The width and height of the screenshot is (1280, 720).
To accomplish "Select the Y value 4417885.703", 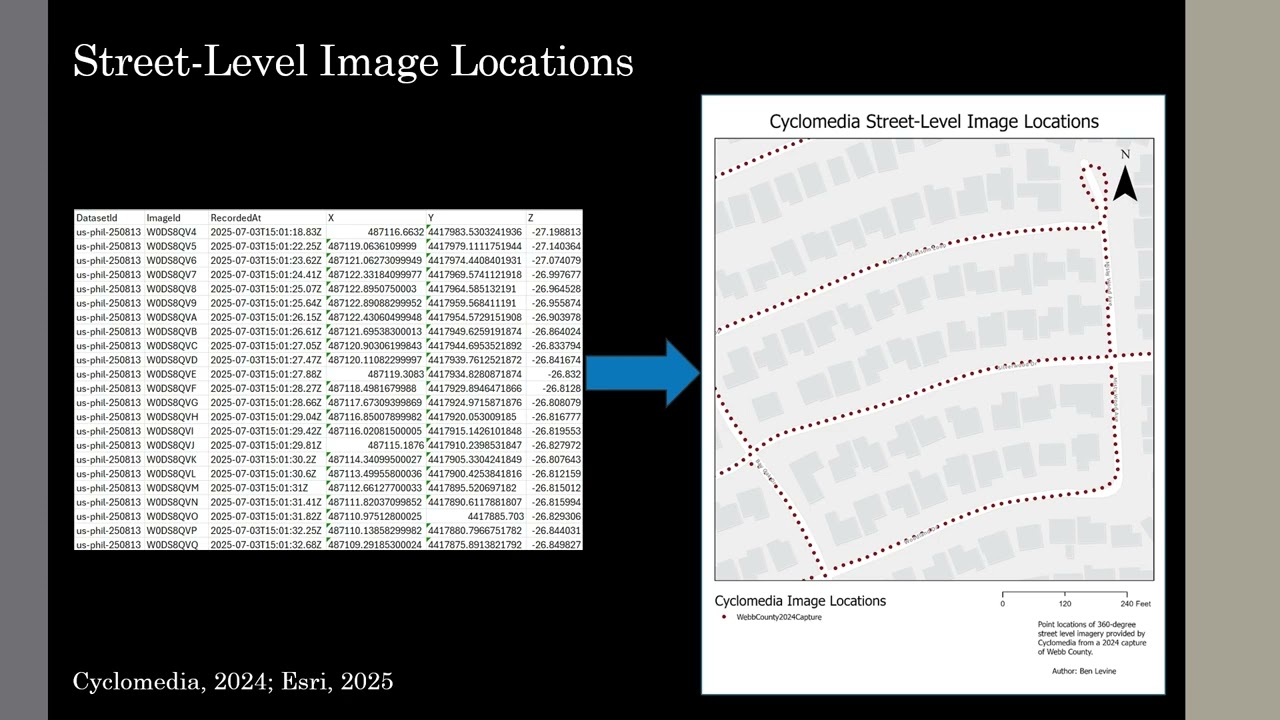I will (x=496, y=516).
